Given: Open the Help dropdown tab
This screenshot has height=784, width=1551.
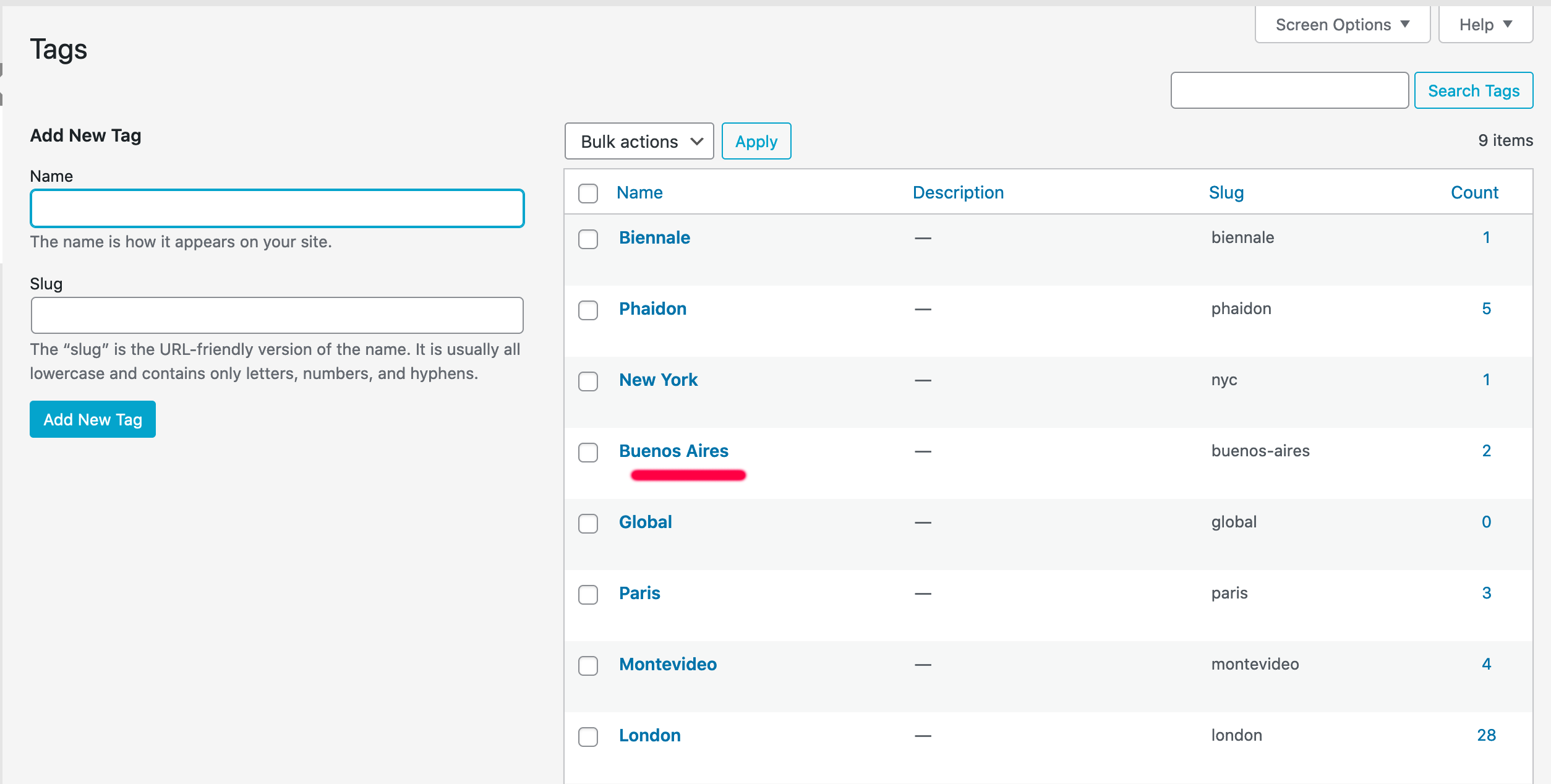Looking at the screenshot, I should click(1485, 25).
